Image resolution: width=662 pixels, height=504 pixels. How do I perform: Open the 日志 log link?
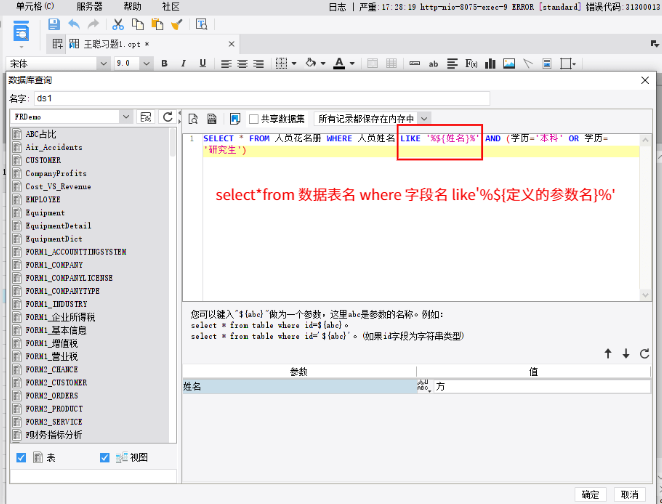click(x=337, y=7)
